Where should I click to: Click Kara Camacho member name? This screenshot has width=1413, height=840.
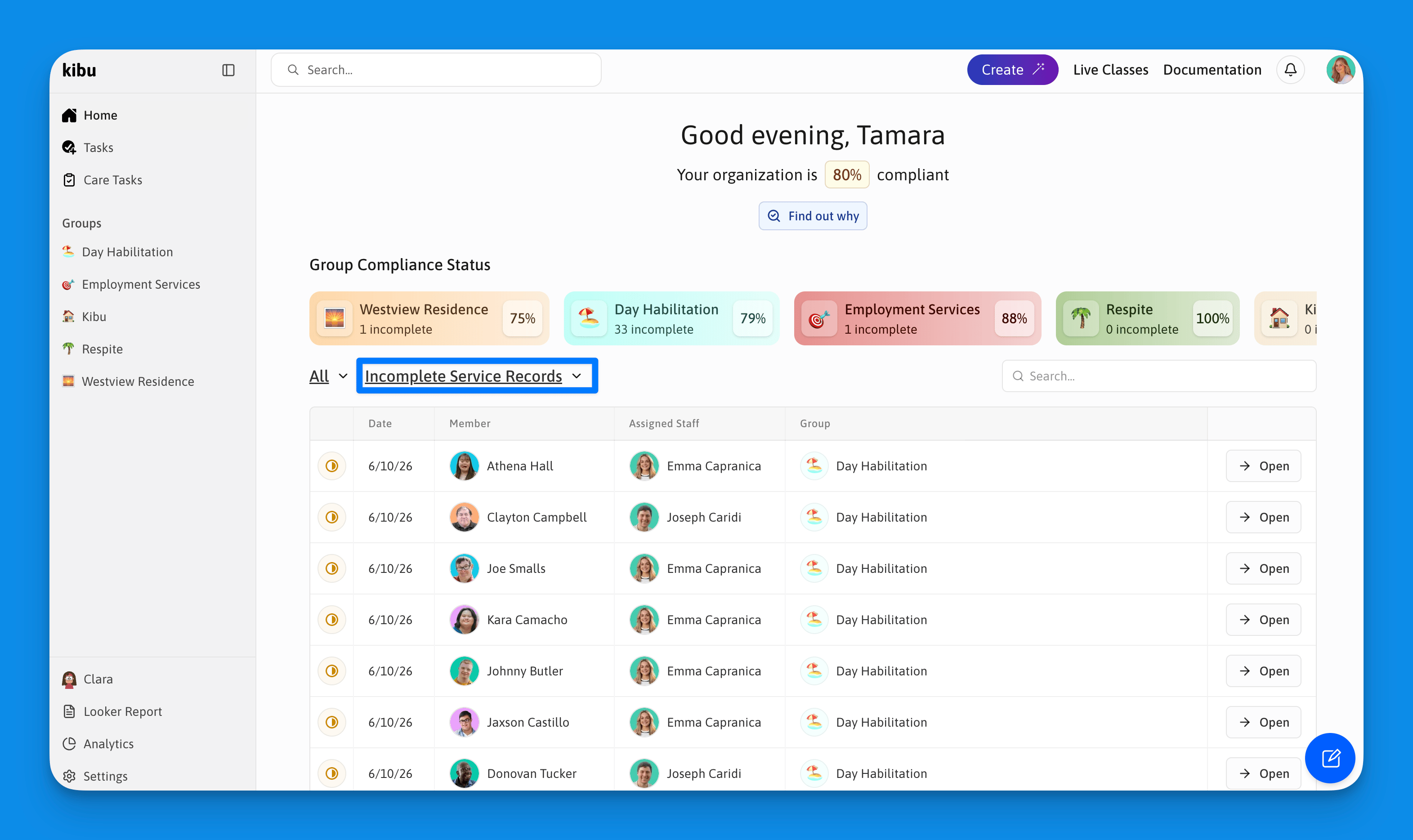click(527, 619)
